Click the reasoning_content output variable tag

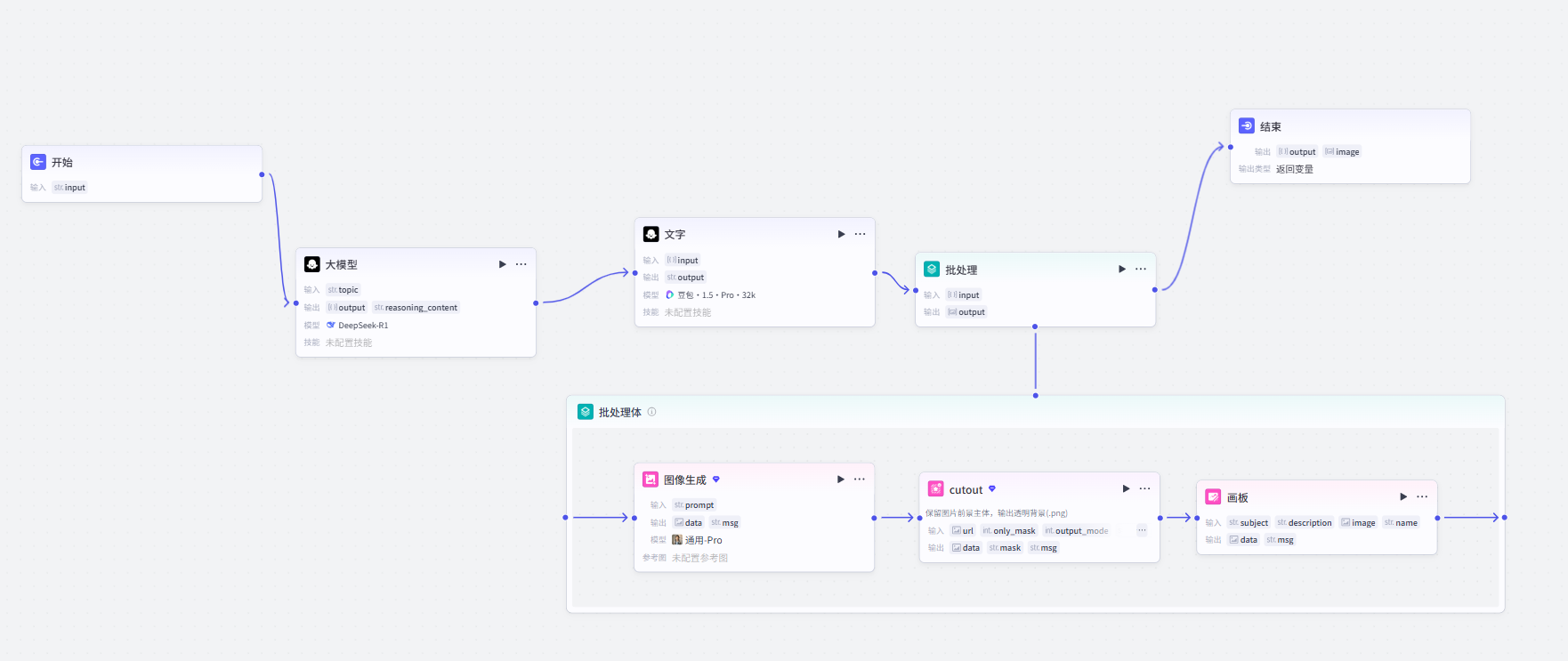coord(416,308)
